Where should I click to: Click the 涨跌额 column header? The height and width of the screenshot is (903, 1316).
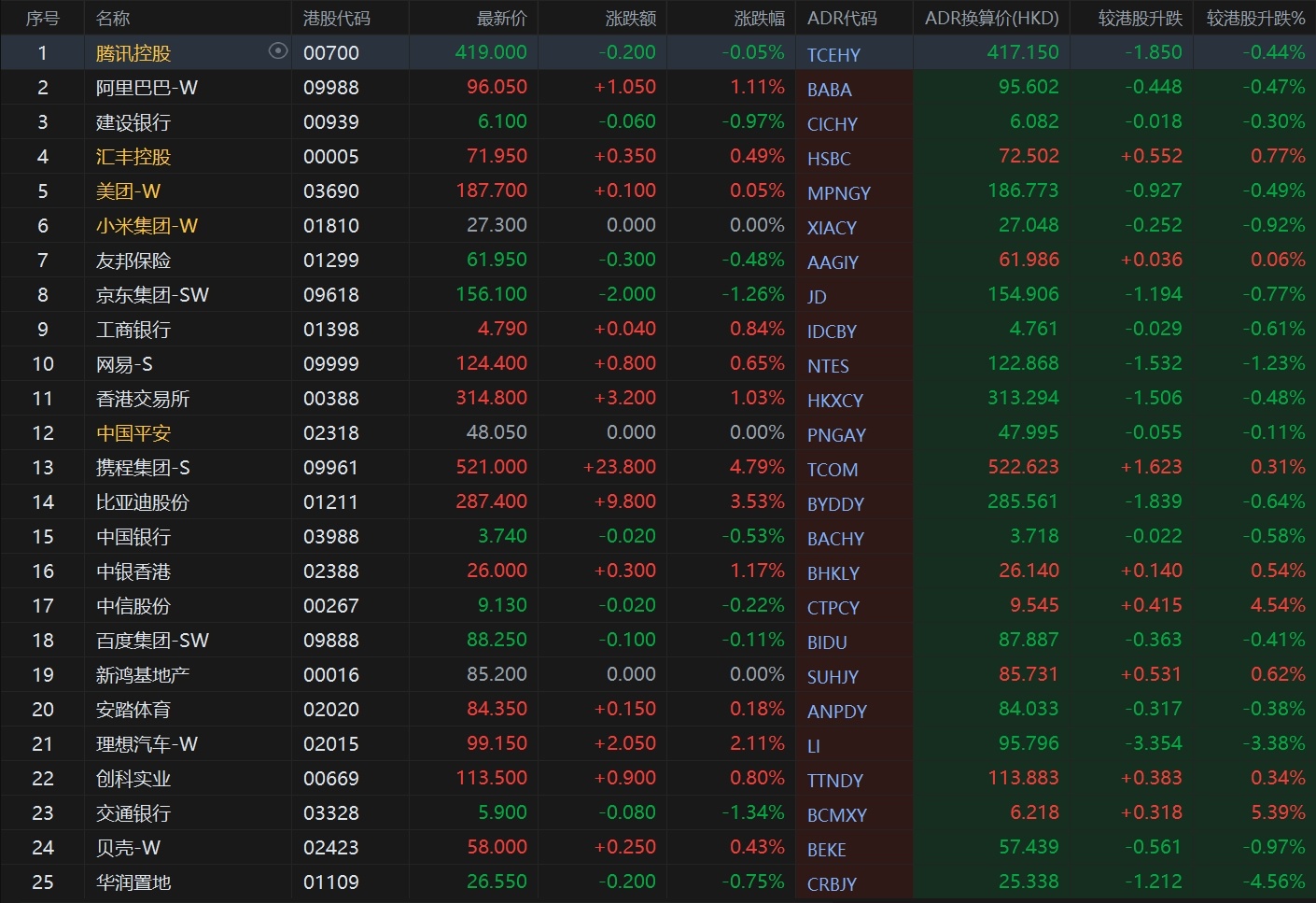pos(630,18)
